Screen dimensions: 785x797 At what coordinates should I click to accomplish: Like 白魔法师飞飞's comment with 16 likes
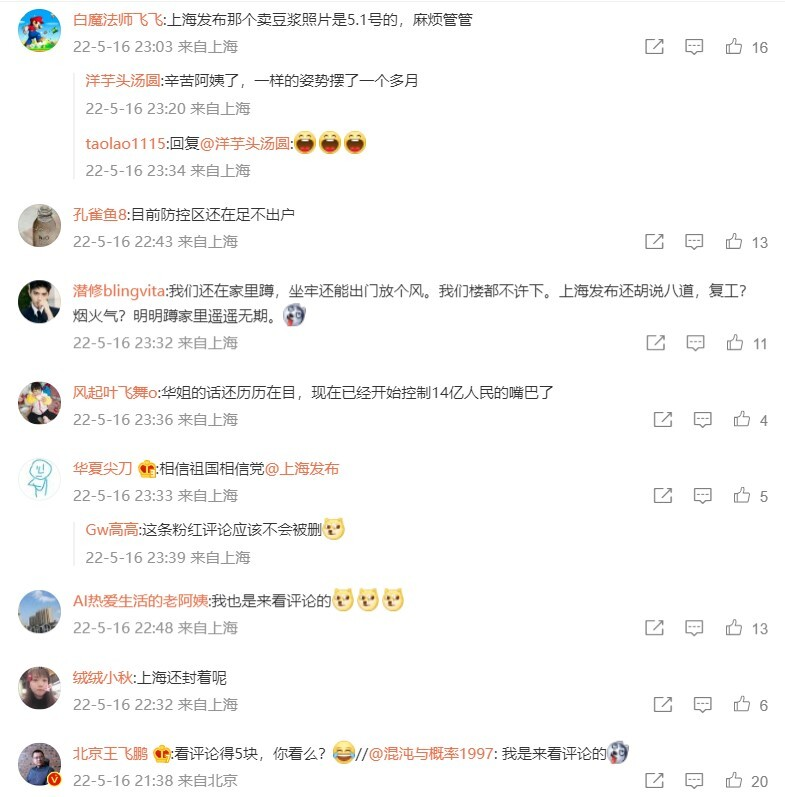734,47
